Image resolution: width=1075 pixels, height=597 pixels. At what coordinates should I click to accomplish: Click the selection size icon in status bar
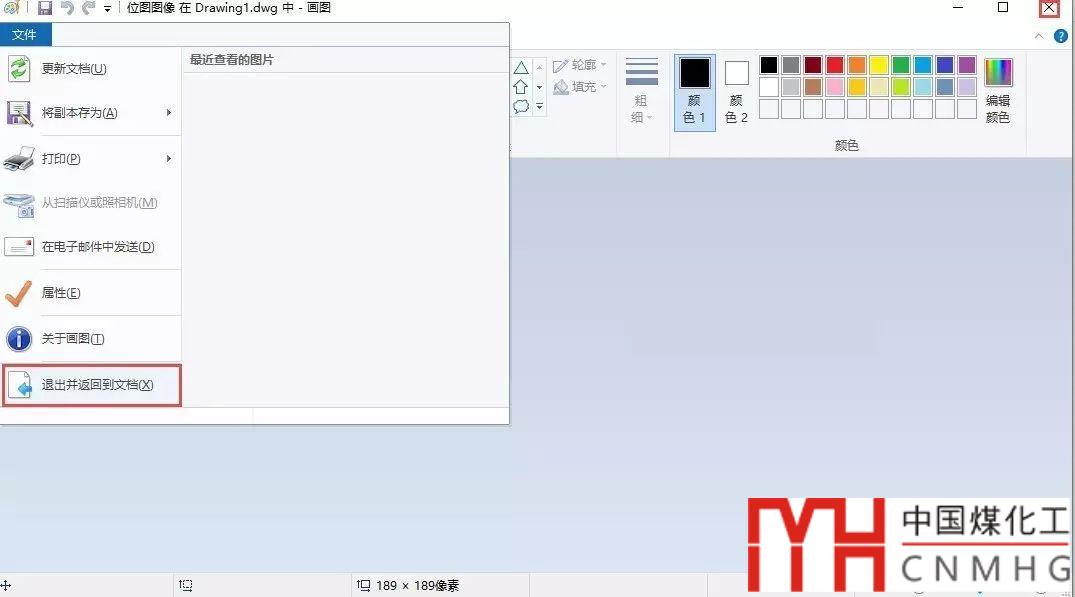click(x=186, y=585)
